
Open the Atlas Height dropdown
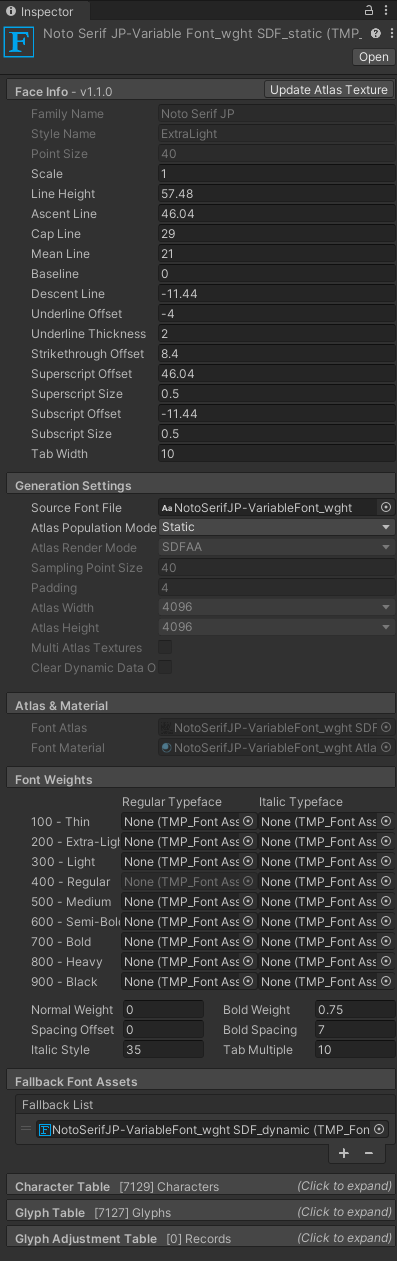[276, 628]
